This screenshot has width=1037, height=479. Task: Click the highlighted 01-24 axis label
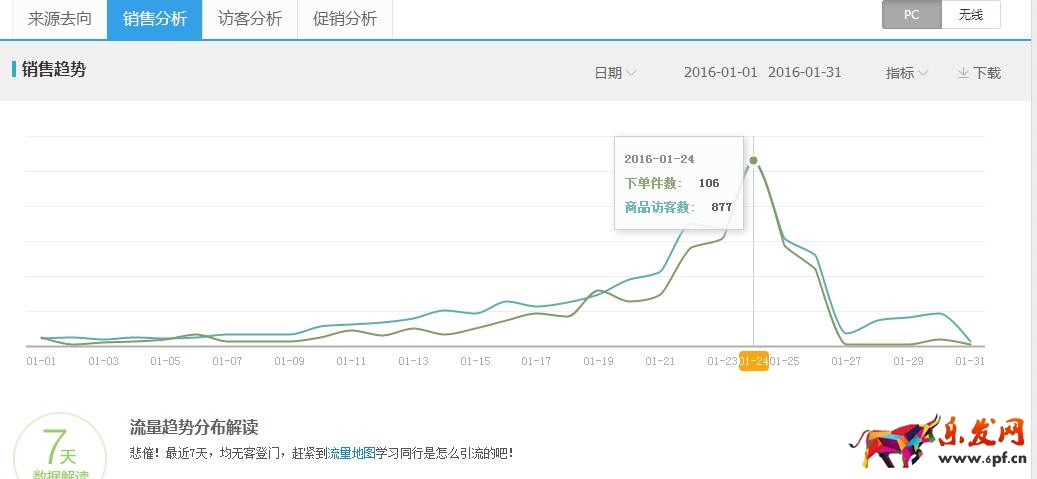(x=753, y=361)
